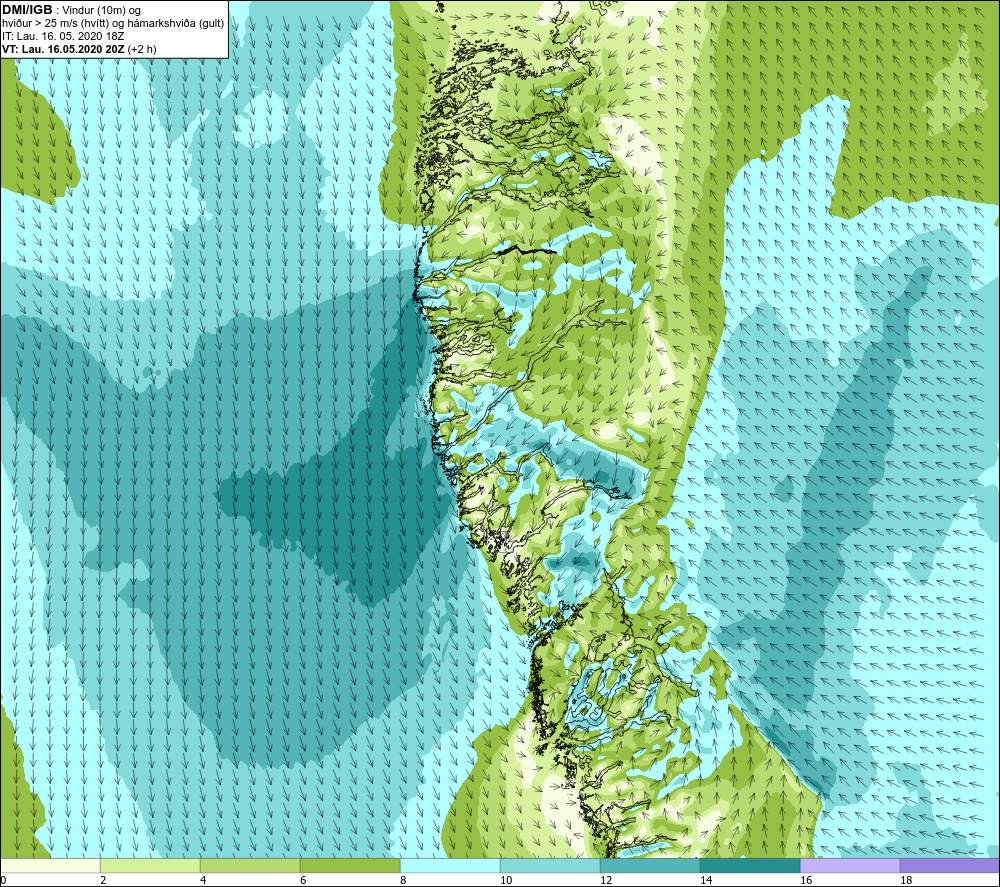Click the 2-4 m/s light green swatch
The height and width of the screenshot is (887, 1000).
[x=150, y=866]
